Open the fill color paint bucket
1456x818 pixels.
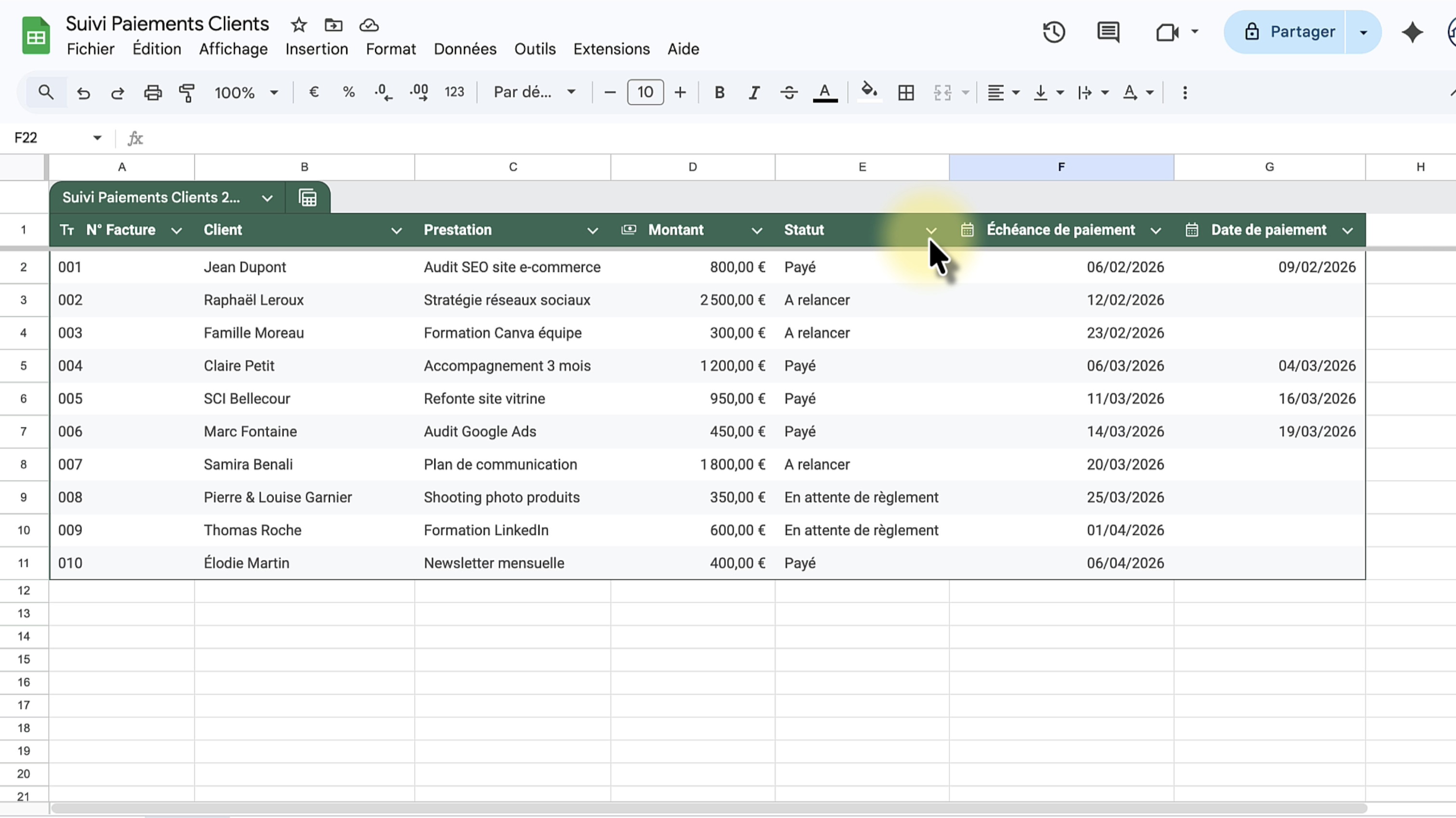point(869,92)
